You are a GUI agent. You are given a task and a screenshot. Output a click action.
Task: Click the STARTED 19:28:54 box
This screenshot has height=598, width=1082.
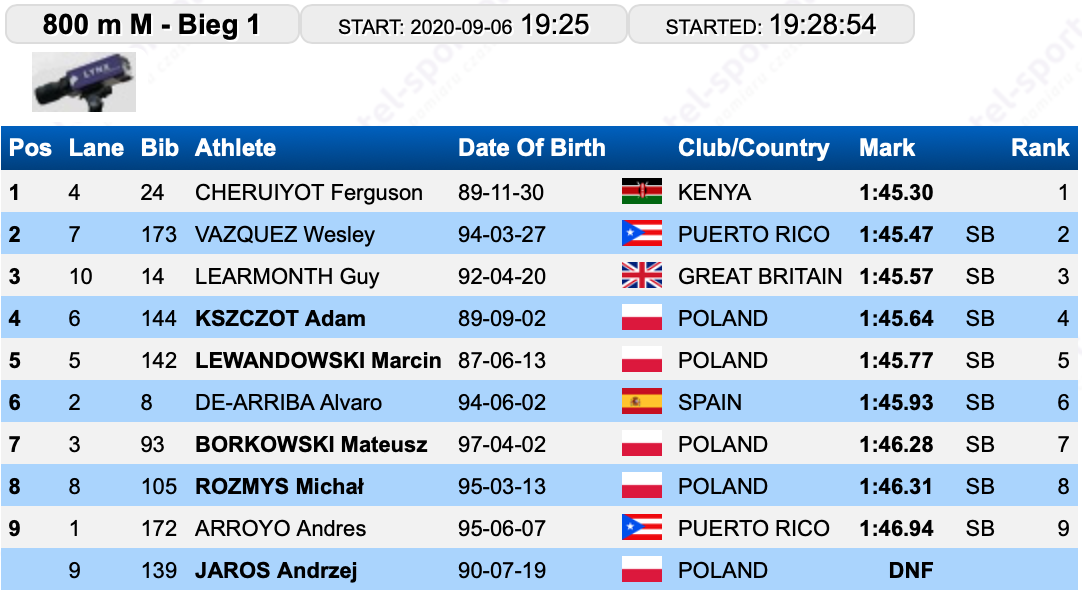click(x=771, y=25)
